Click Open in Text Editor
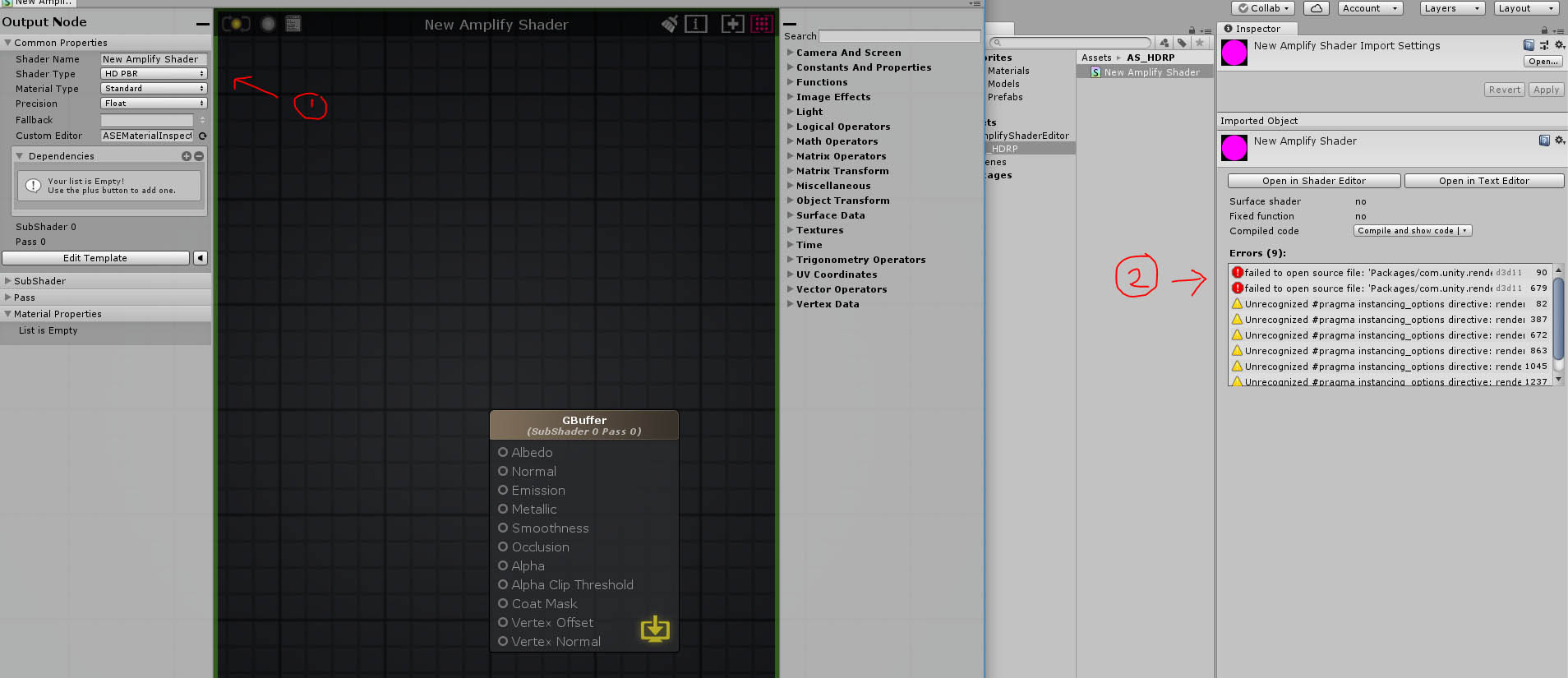Screen dimensions: 1568x678 1484,181
